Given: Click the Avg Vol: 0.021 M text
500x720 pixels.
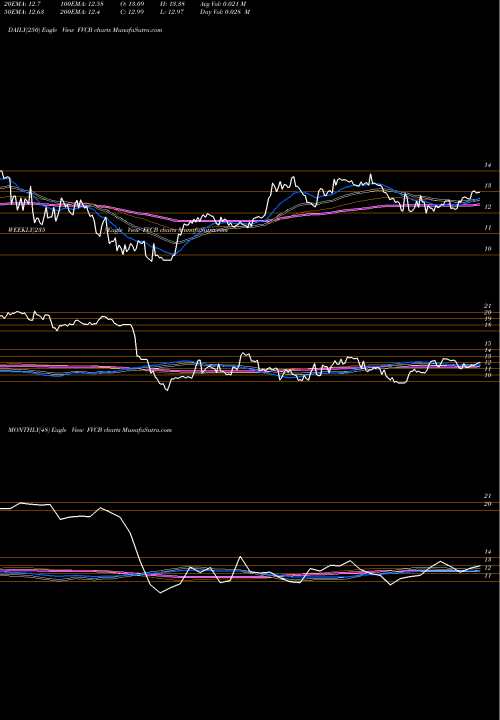Looking at the screenshot, I should [223, 4].
